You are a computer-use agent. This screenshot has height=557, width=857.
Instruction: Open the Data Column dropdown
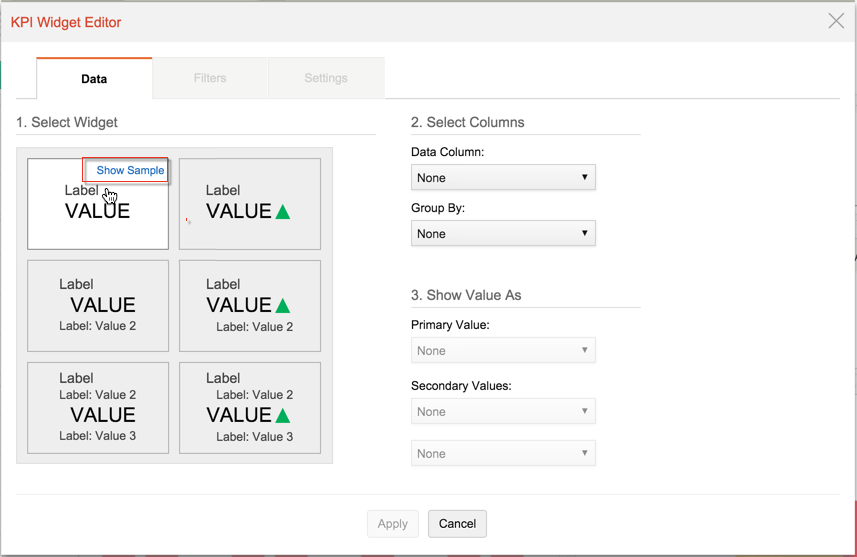pos(503,178)
